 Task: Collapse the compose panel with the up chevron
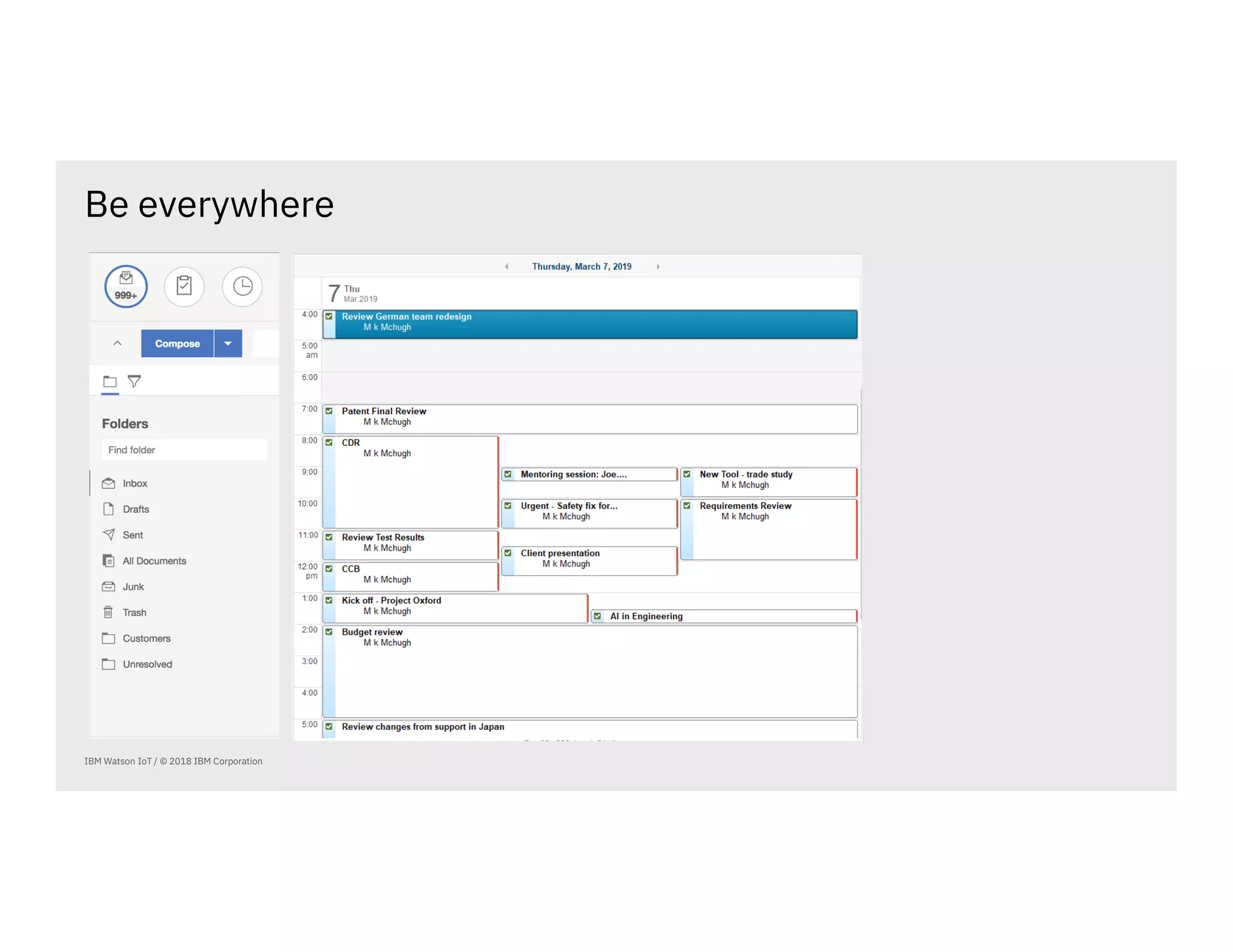pyautogui.click(x=117, y=344)
